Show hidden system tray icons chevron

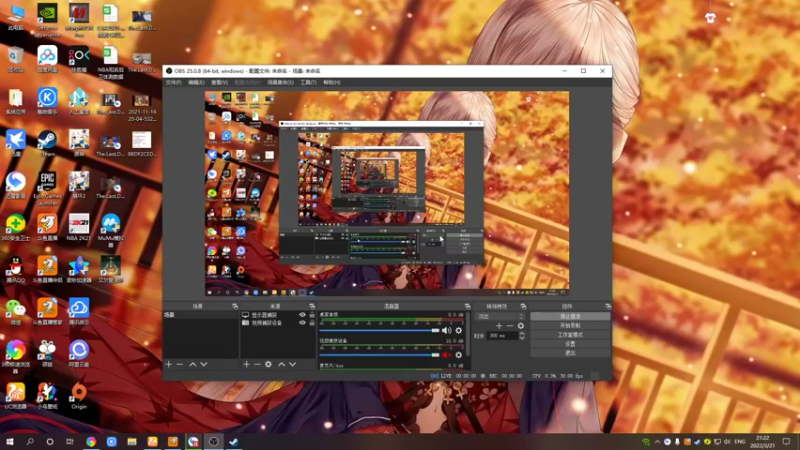click(x=657, y=442)
